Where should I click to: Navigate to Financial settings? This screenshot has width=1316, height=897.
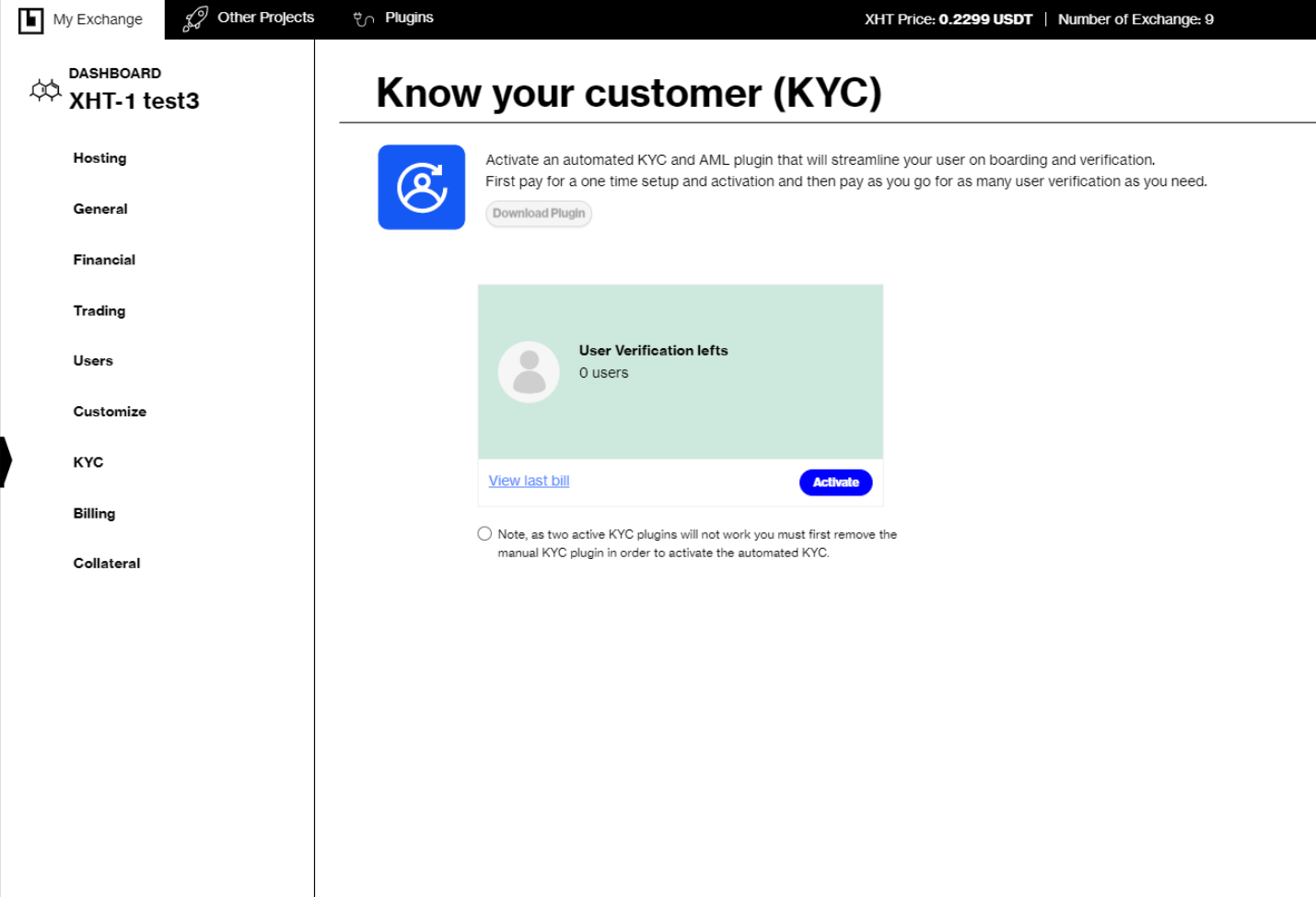click(x=103, y=259)
